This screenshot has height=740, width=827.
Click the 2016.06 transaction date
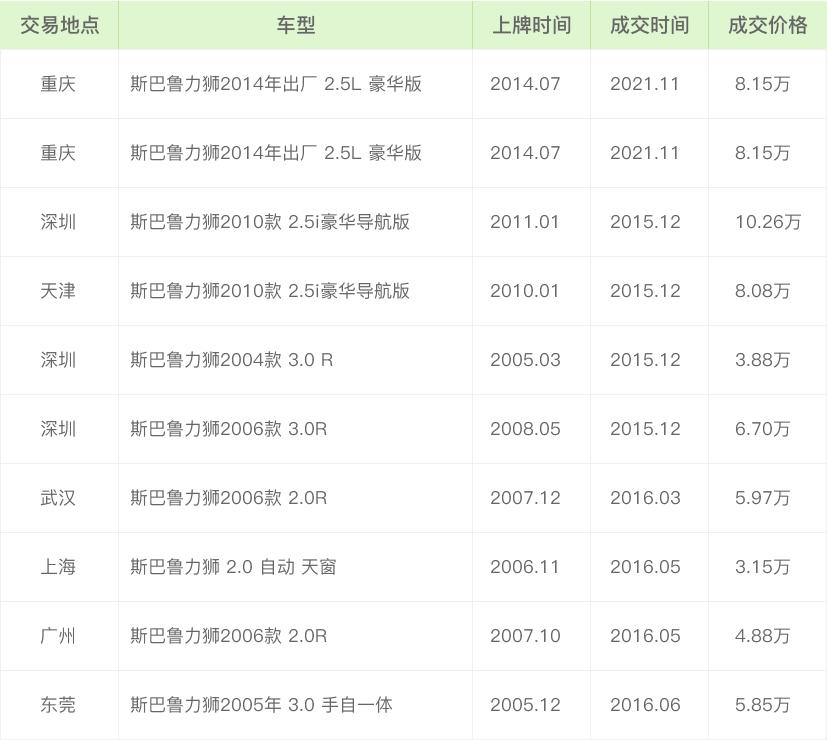coord(645,706)
